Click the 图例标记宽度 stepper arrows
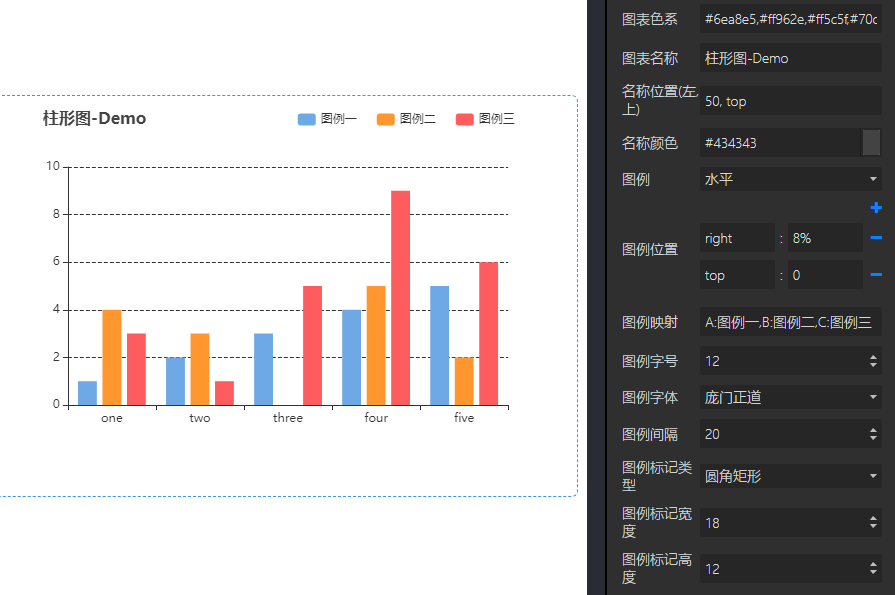895x595 pixels. 874,523
